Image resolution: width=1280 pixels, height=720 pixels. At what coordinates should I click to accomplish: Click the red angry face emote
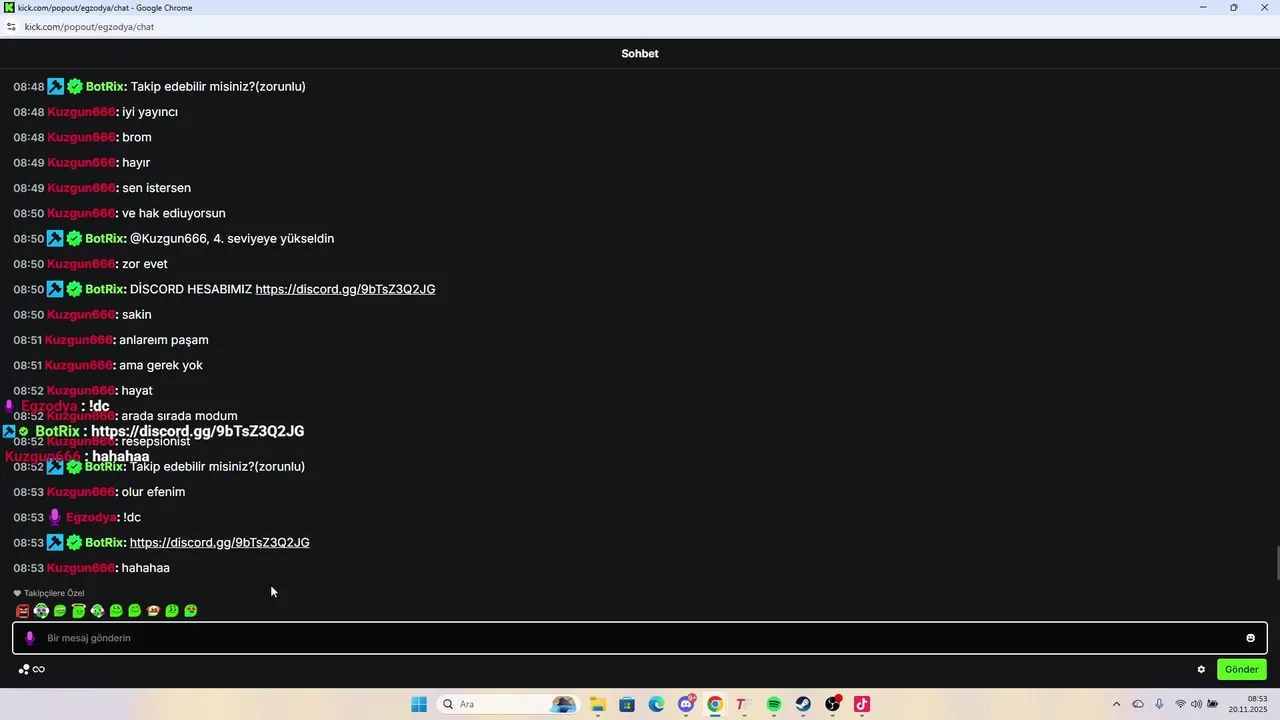coord(23,611)
